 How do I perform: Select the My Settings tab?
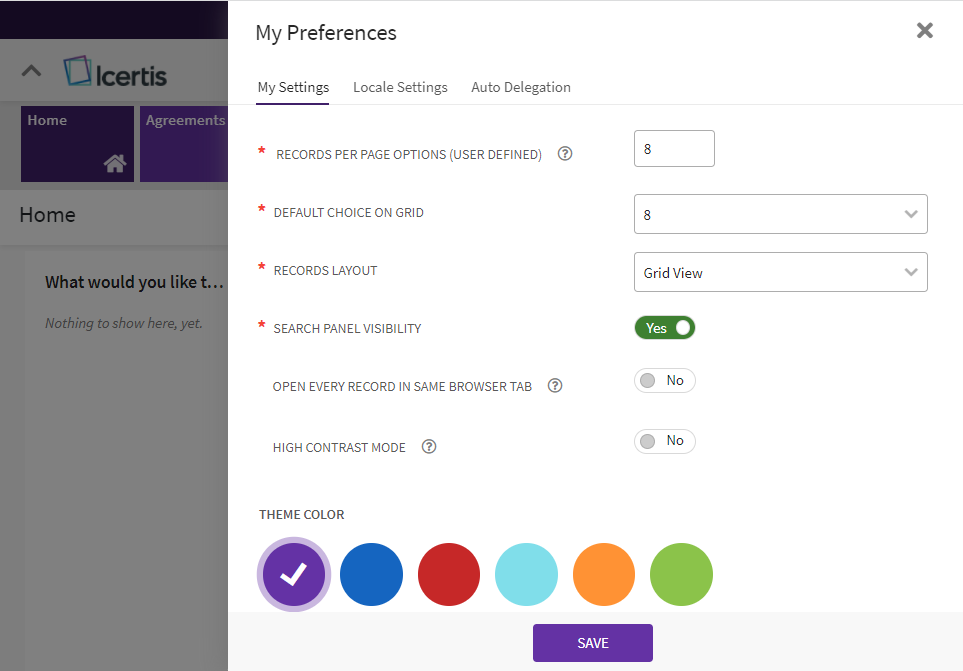(x=293, y=87)
